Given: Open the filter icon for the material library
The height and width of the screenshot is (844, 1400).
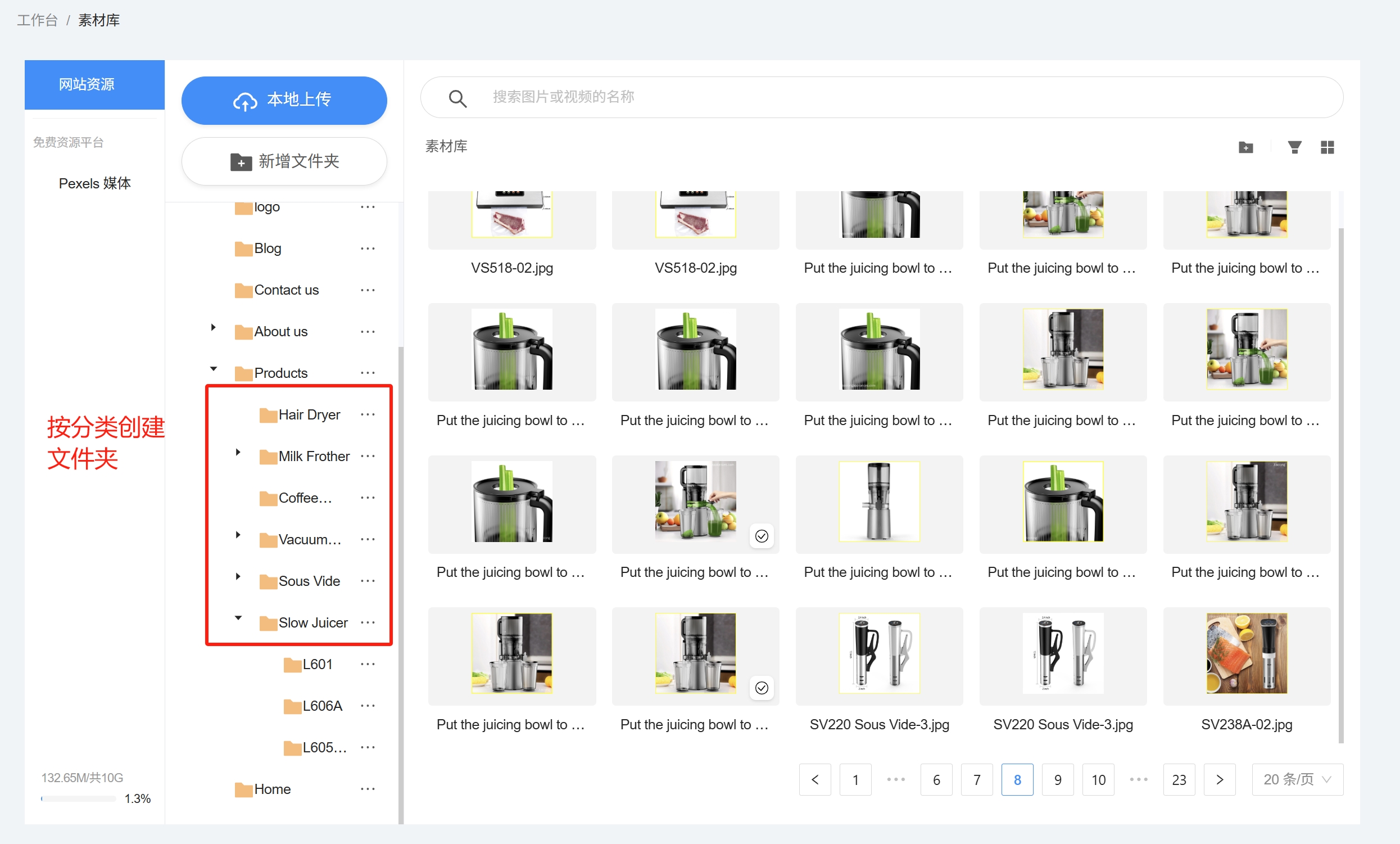Looking at the screenshot, I should click(1294, 147).
